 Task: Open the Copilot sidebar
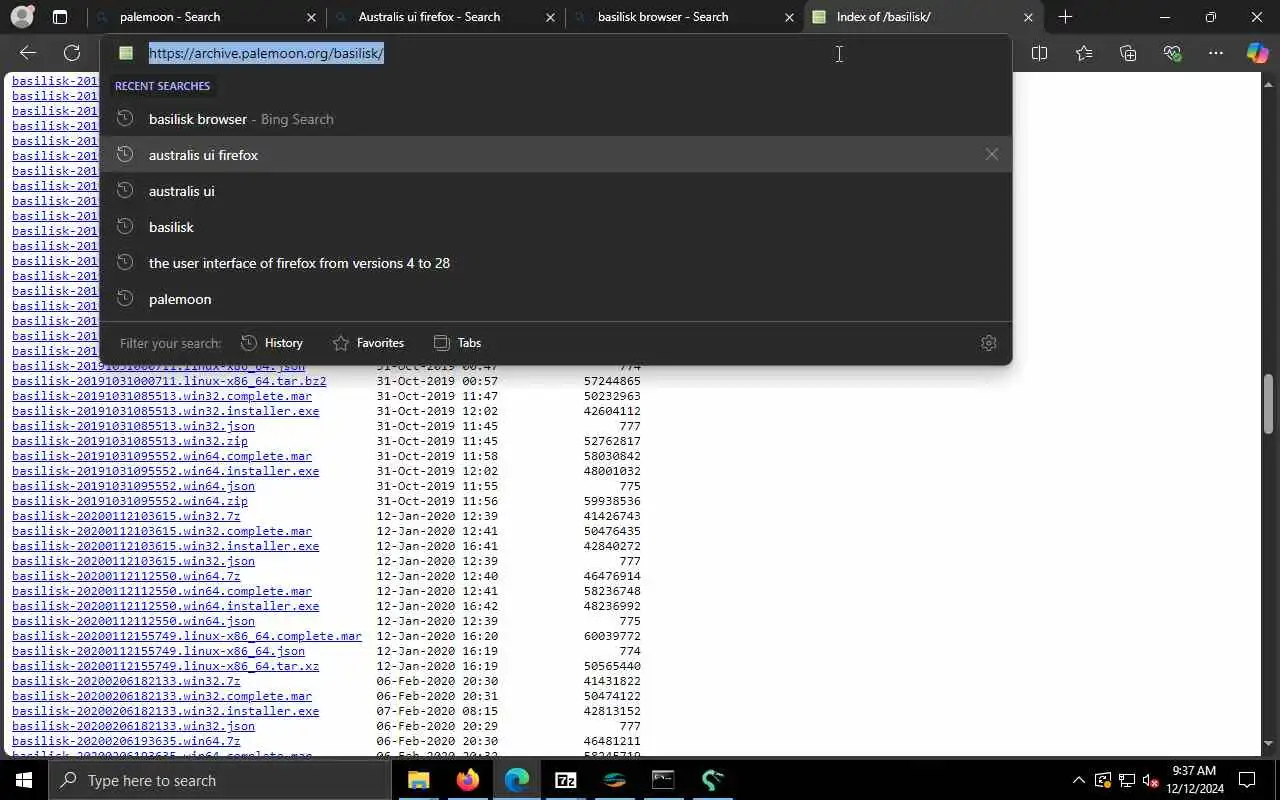tap(1257, 53)
